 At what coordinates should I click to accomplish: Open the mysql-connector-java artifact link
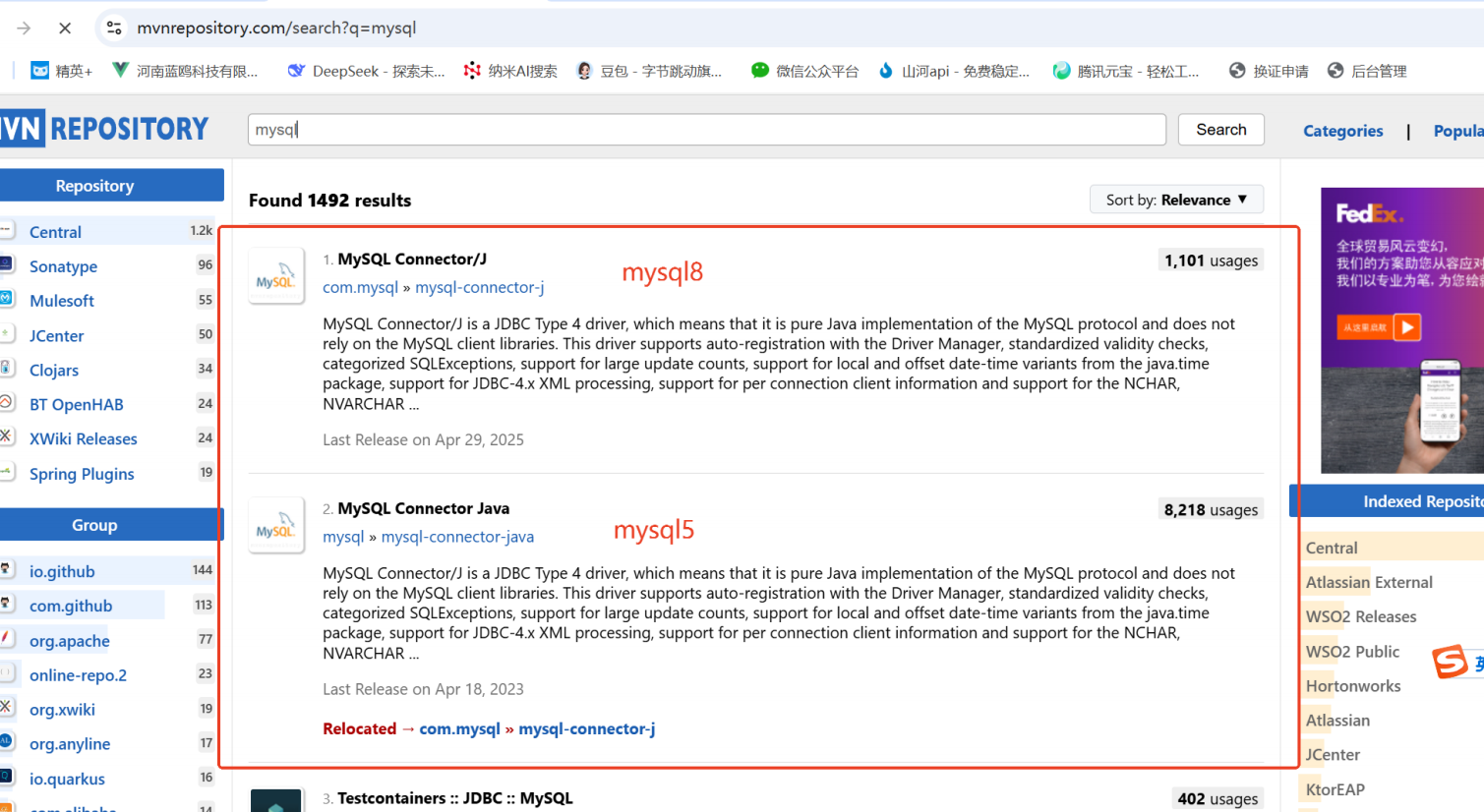pos(457,538)
